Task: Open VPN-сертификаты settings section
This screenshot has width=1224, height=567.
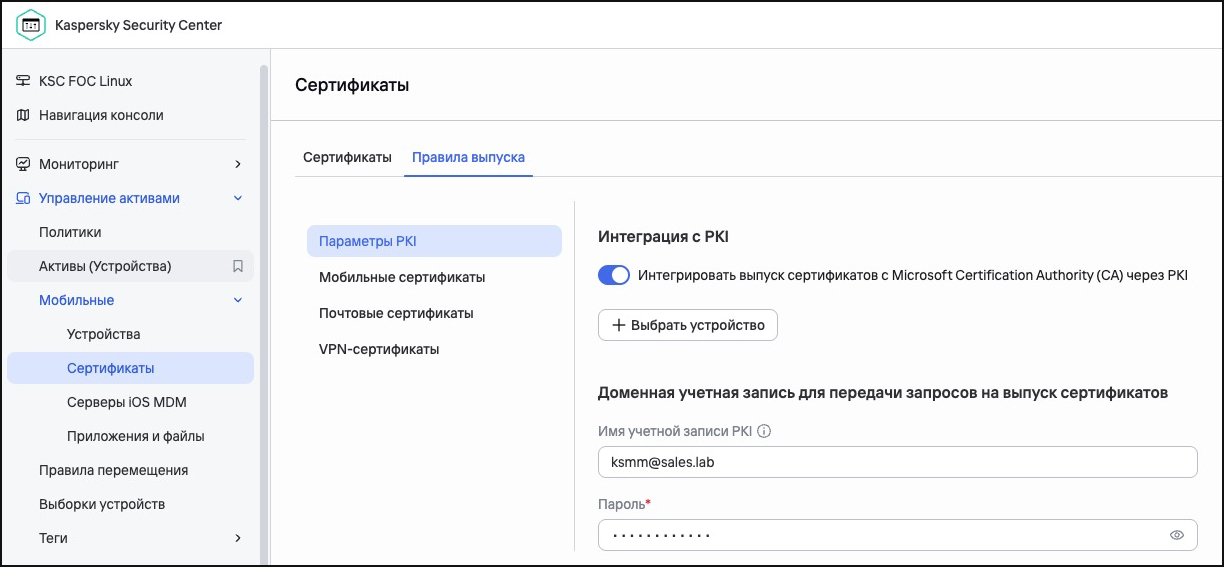Action: tap(434, 349)
